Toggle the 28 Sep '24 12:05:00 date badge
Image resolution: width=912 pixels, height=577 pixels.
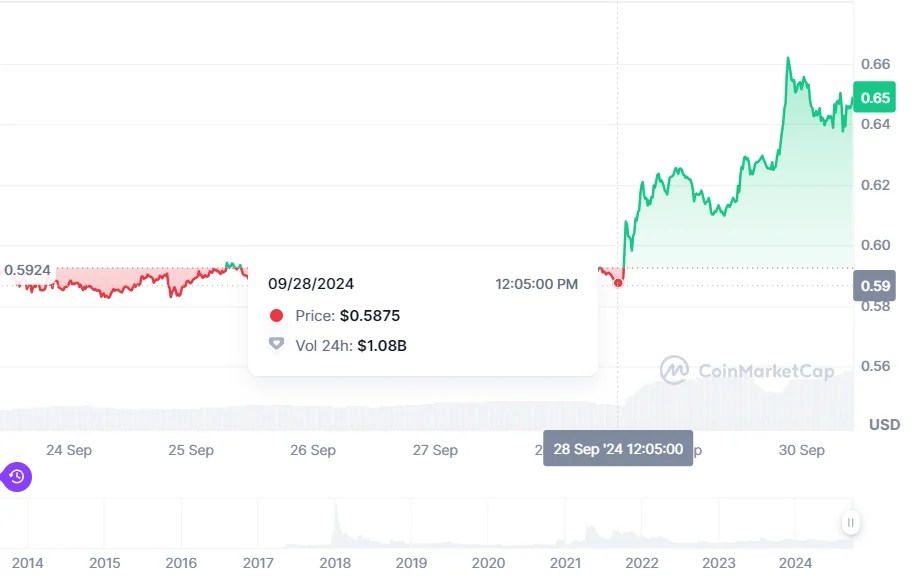(617, 449)
